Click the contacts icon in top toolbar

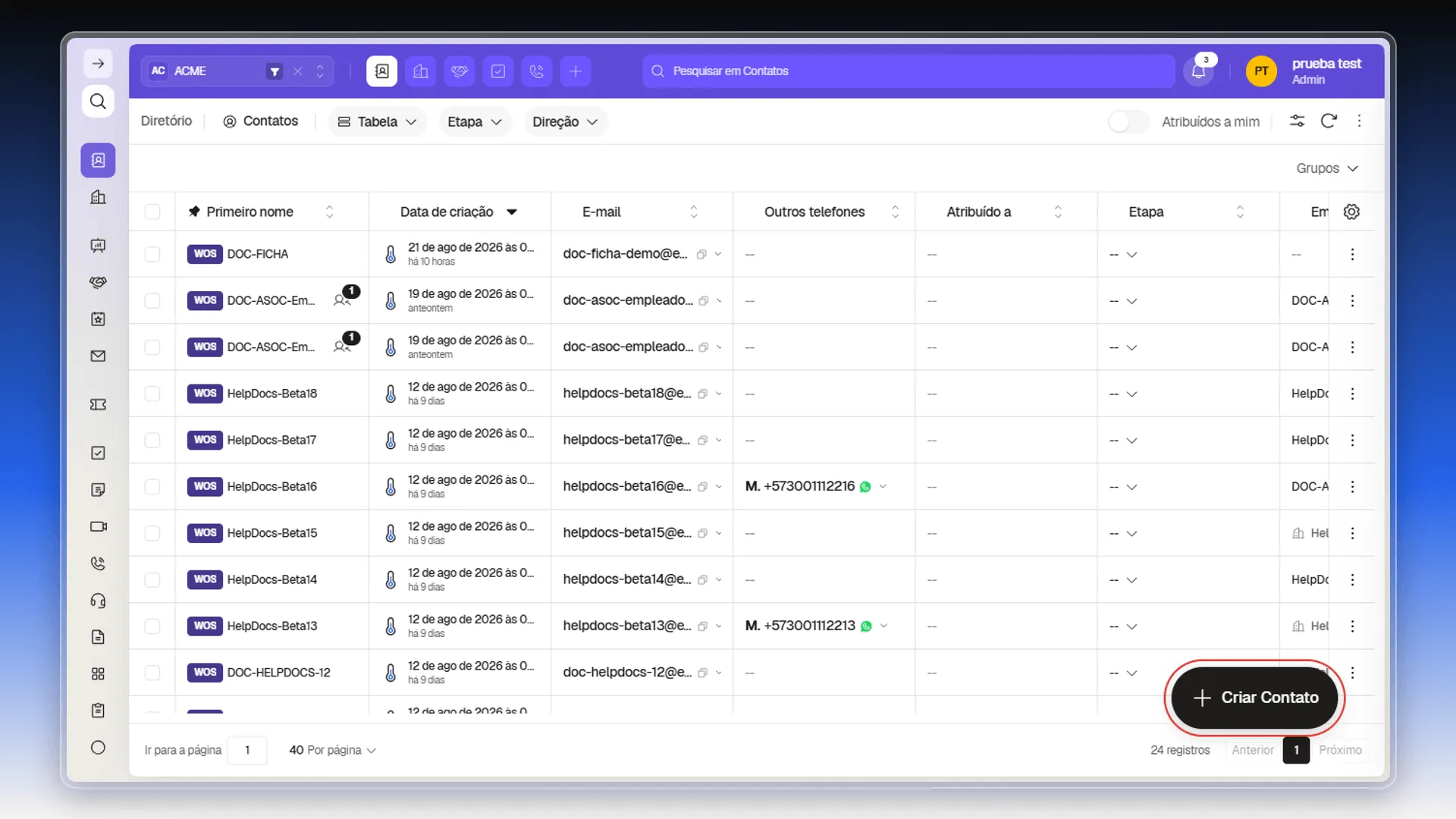point(381,71)
